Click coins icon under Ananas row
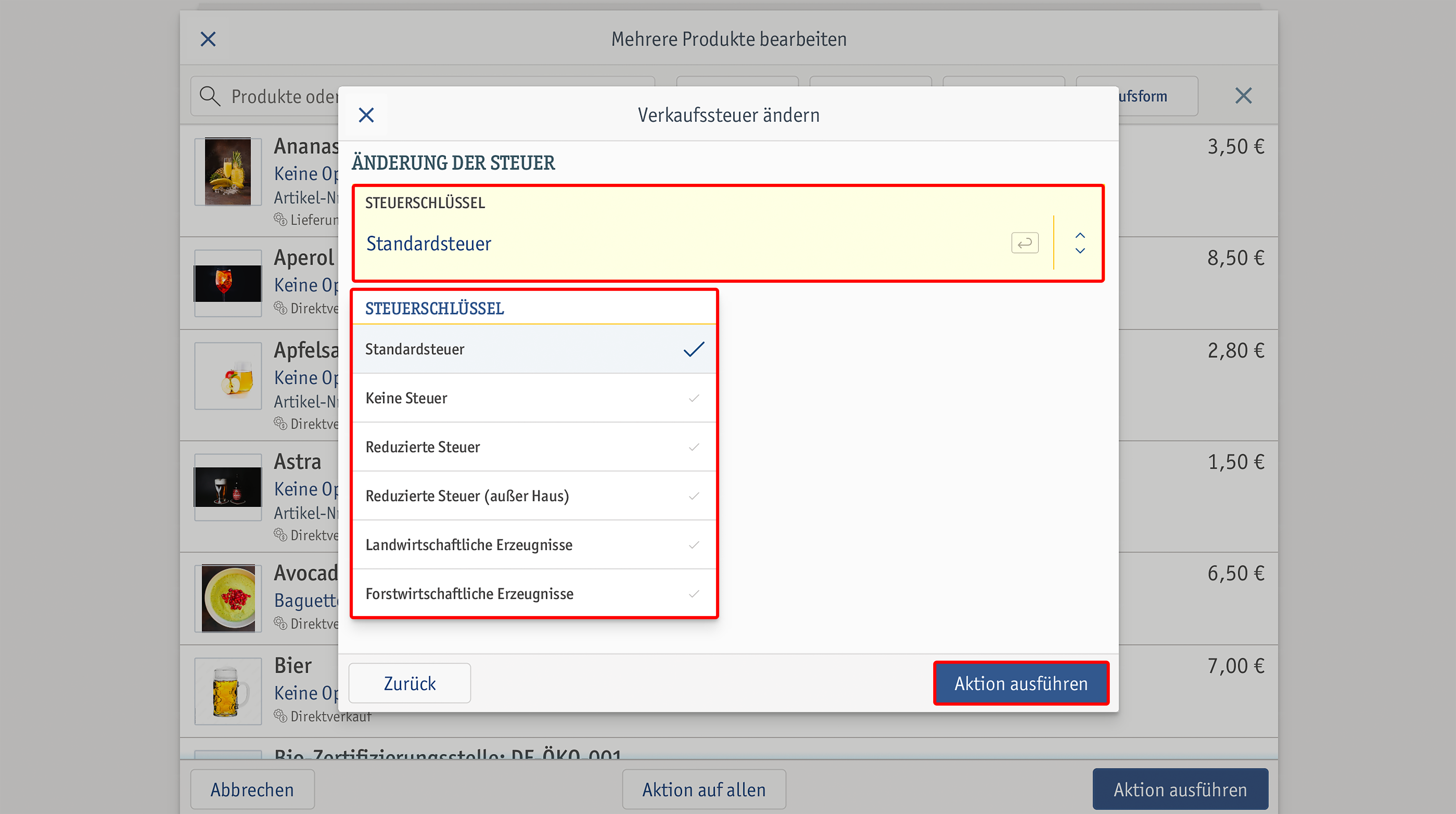Screen dimensions: 1456x814 280,219
